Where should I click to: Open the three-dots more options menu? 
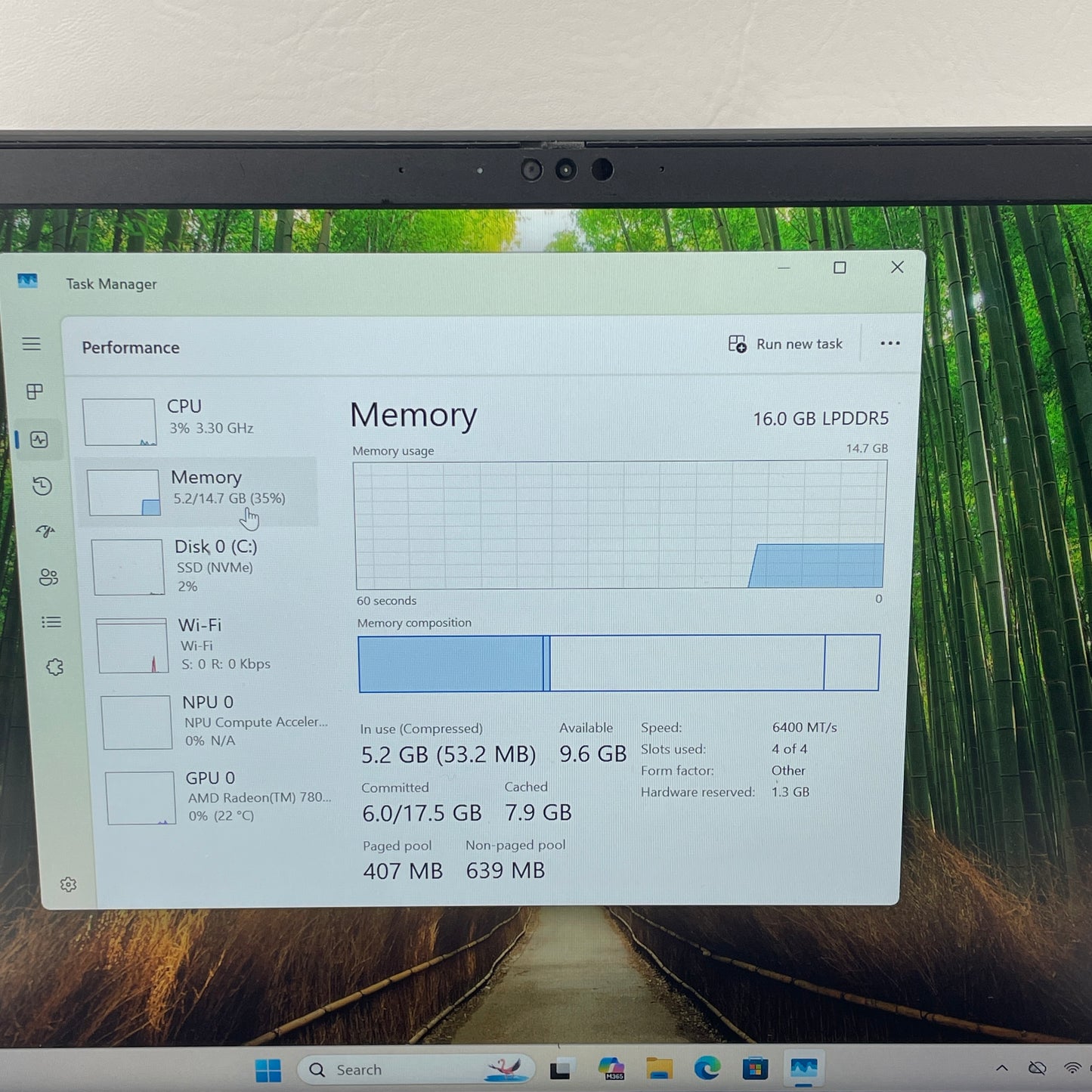(x=890, y=343)
